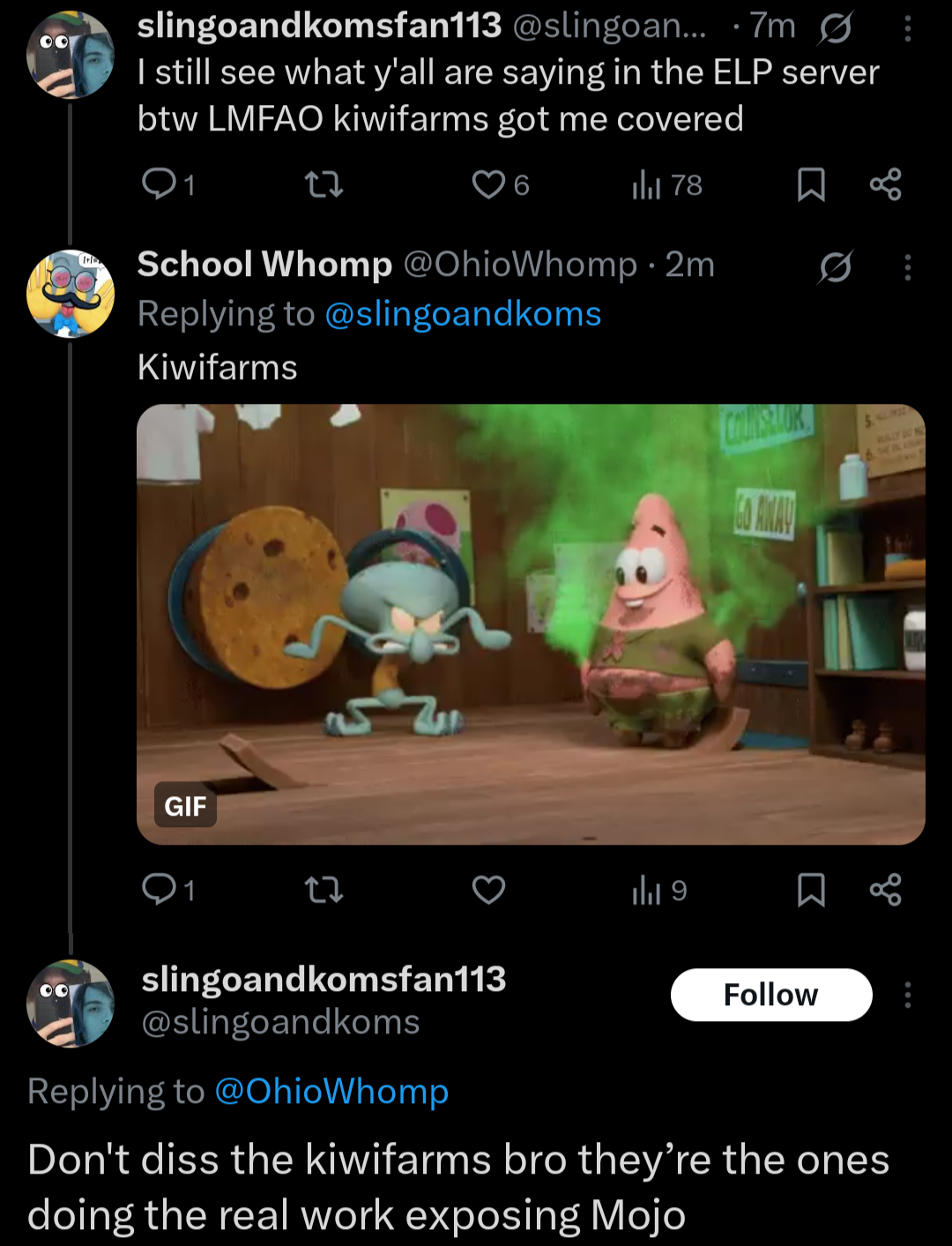Open School Whomp tweet's more options menu
The width and height of the screenshot is (952, 1246).
907,267
